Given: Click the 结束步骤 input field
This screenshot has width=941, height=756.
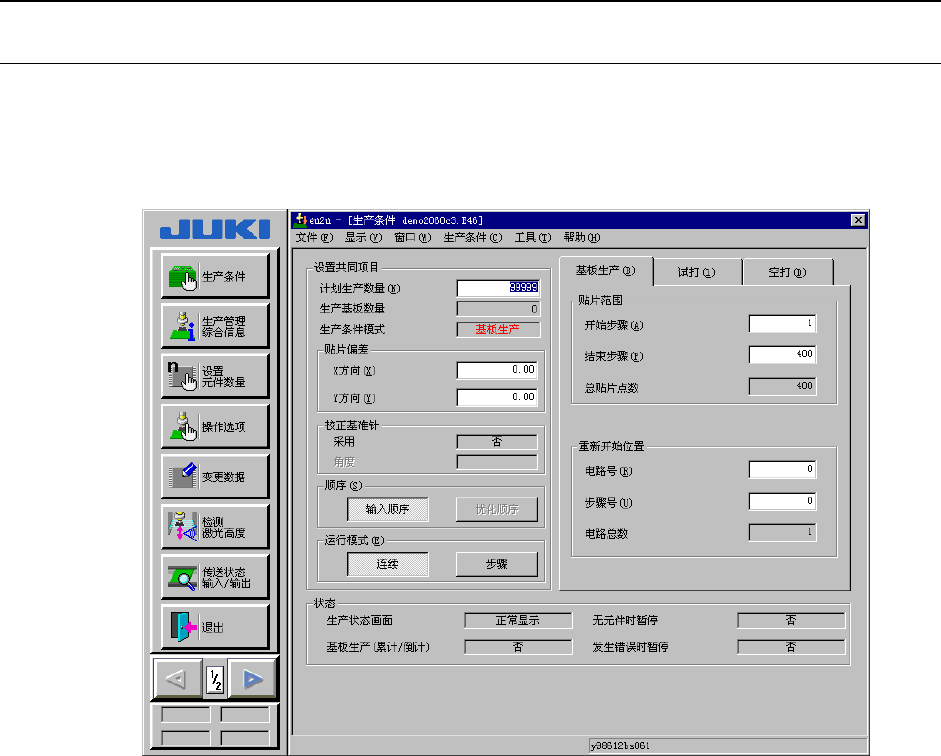Looking at the screenshot, I should 783,355.
